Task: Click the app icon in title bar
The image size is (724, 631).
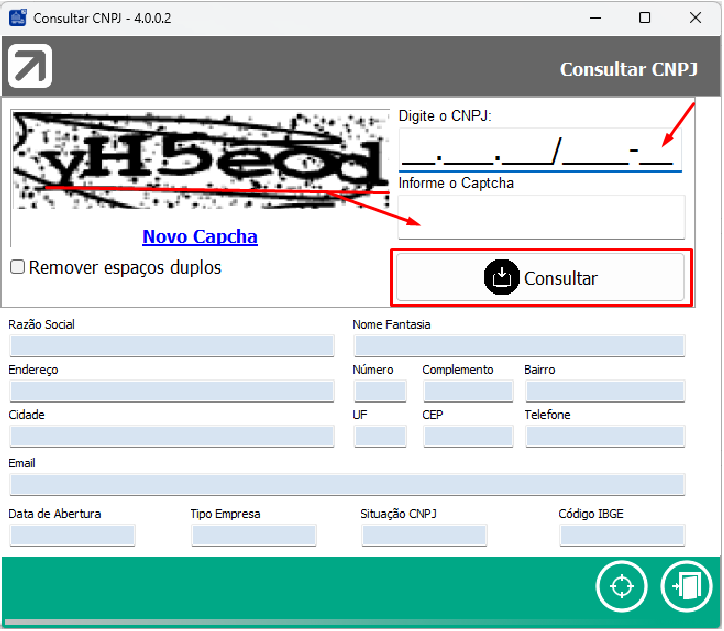Action: tap(17, 18)
